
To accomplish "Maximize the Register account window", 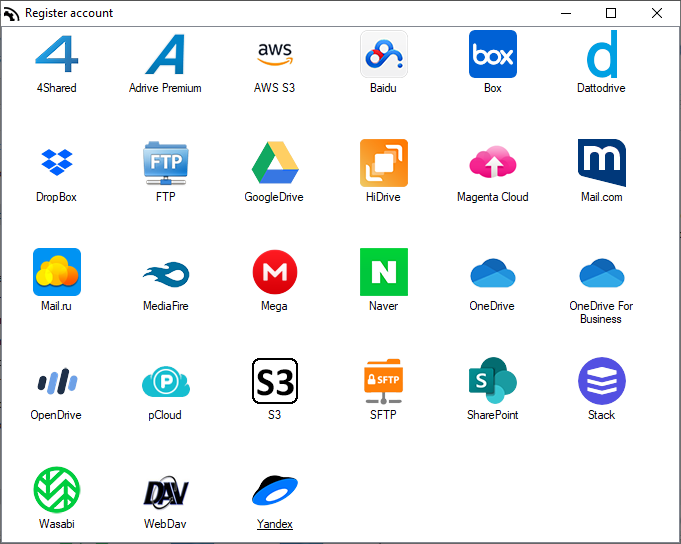I will pyautogui.click(x=611, y=13).
